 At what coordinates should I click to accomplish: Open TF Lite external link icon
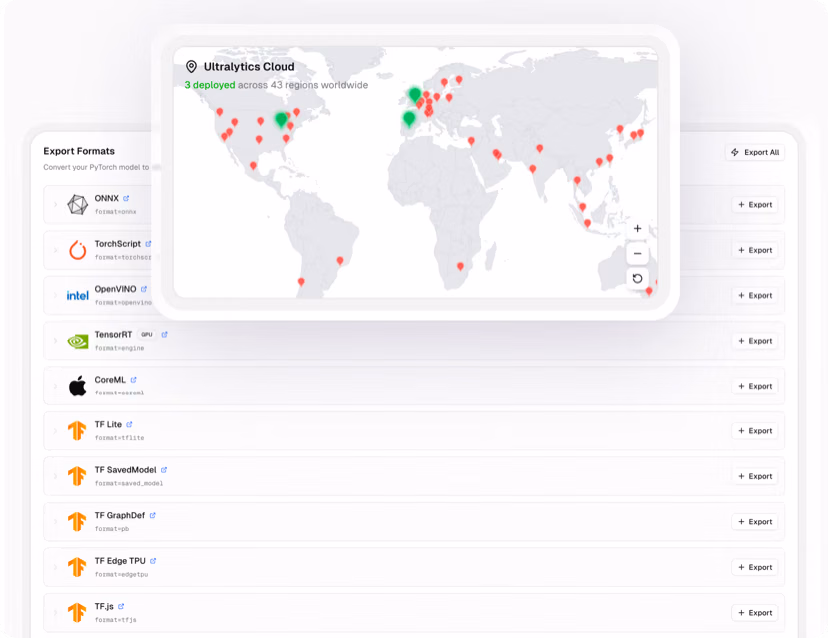(x=129, y=425)
